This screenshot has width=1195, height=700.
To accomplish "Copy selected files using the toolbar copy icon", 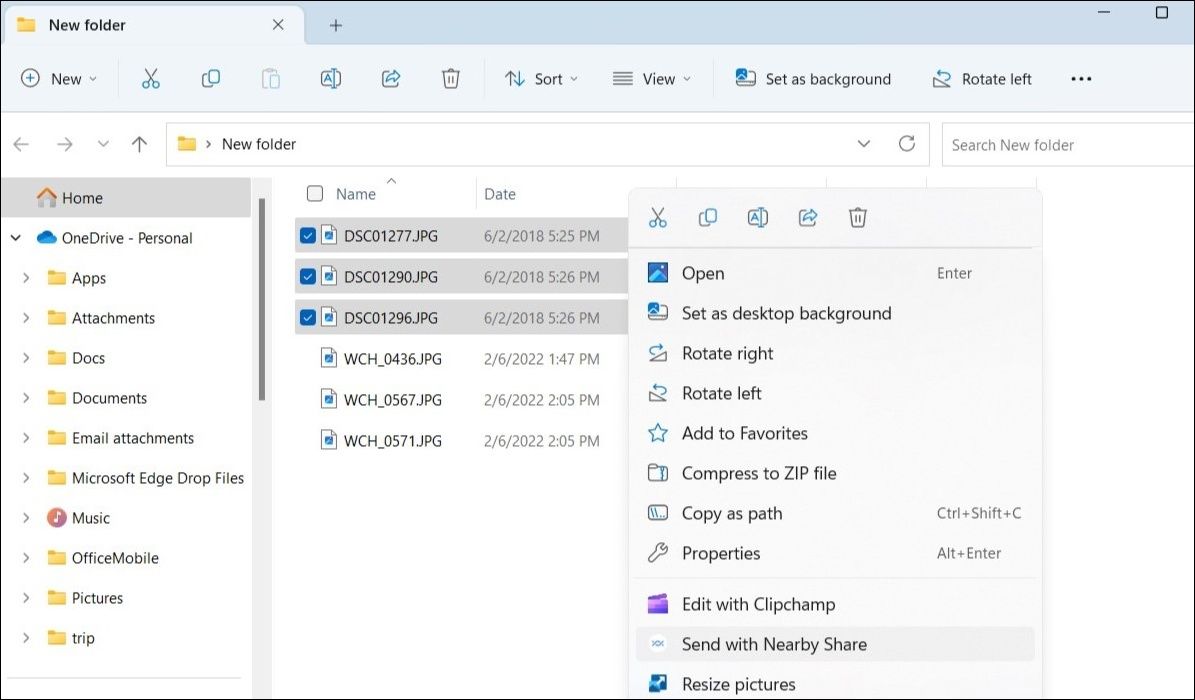I will pos(211,78).
